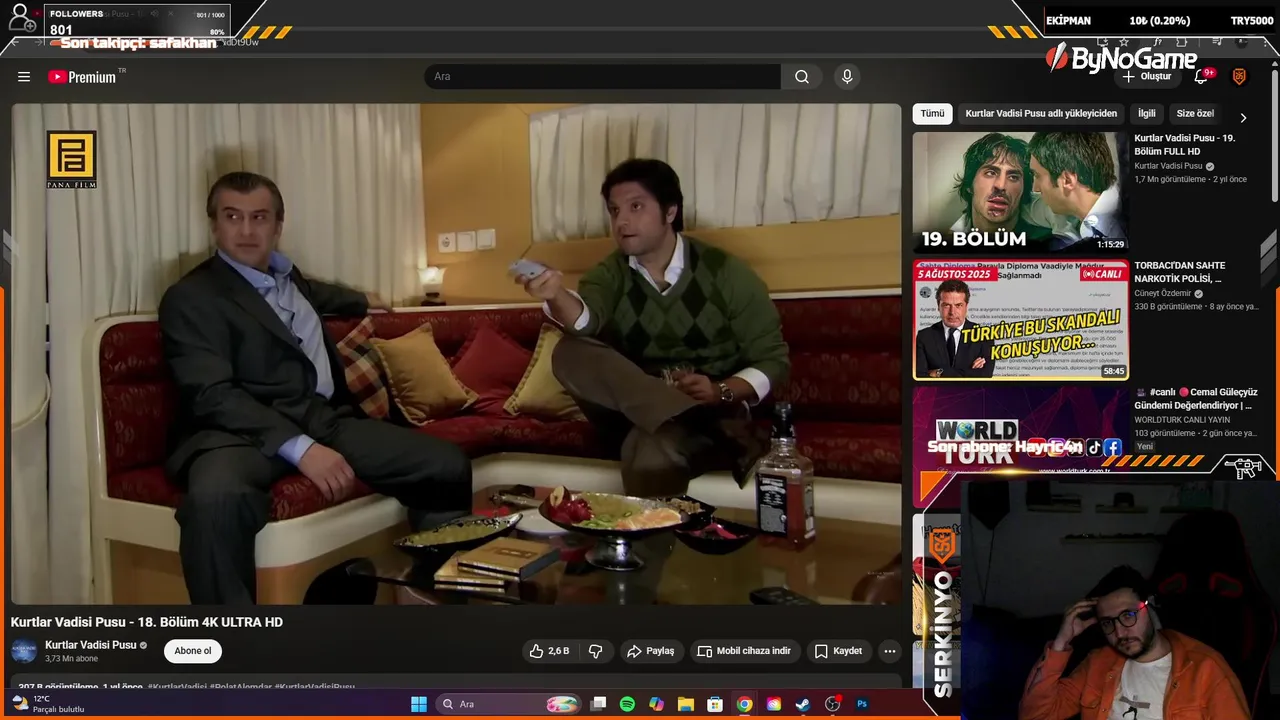Open Task View on the taskbar
The width and height of the screenshot is (1280, 720).
(x=598, y=704)
